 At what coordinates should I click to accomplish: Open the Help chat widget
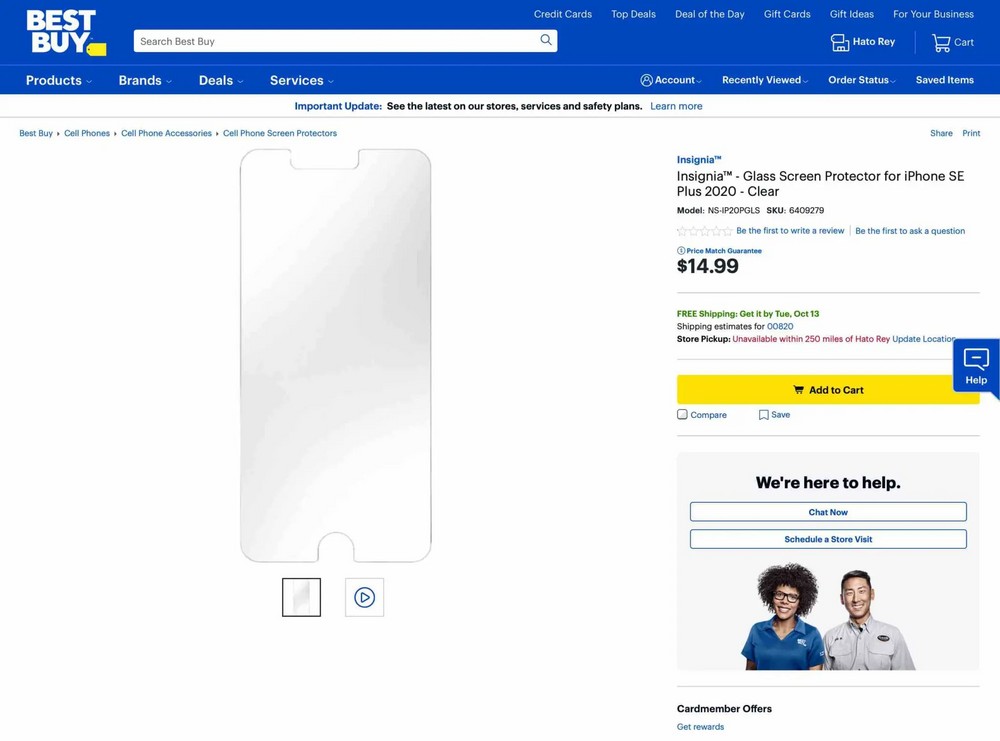coord(975,367)
